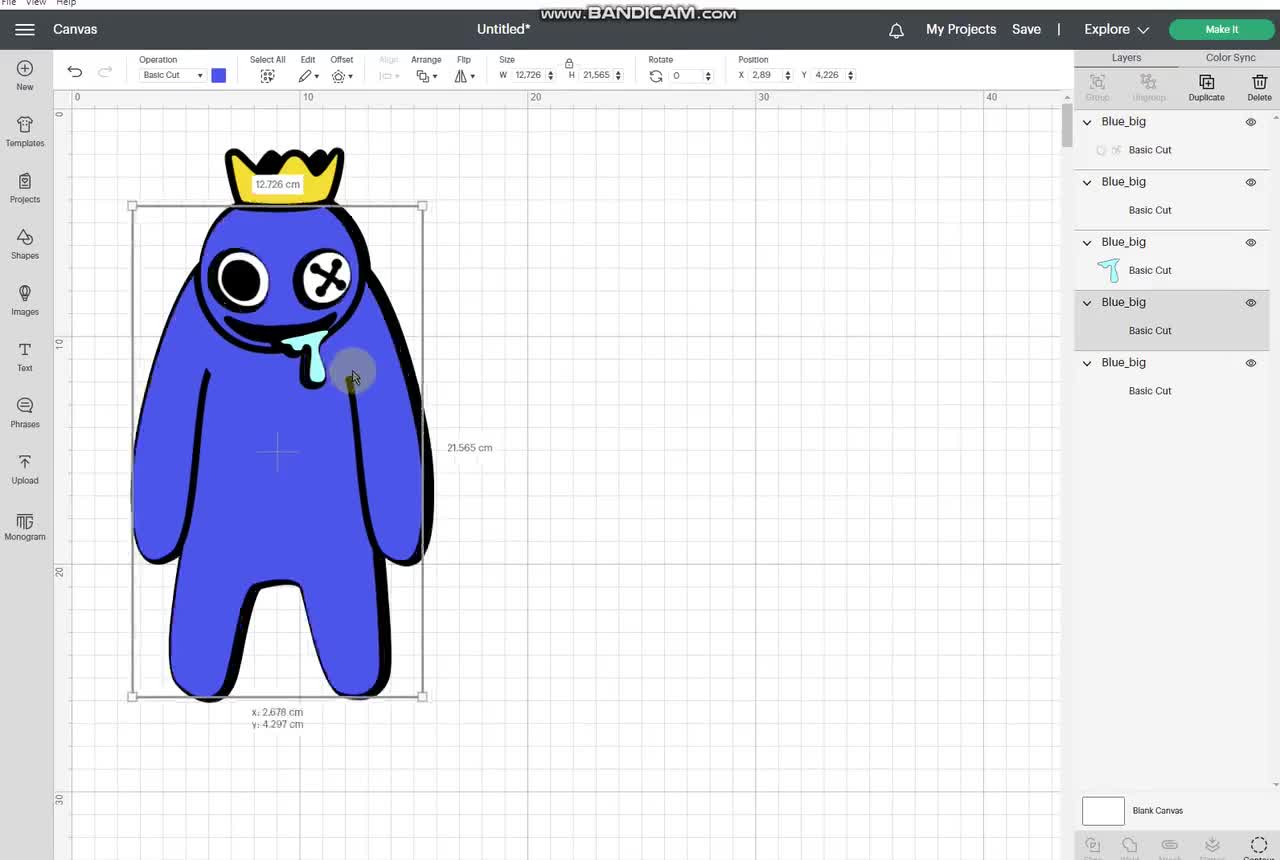Select the Text tool
Image resolution: width=1280 pixels, height=860 pixels.
coord(25,356)
